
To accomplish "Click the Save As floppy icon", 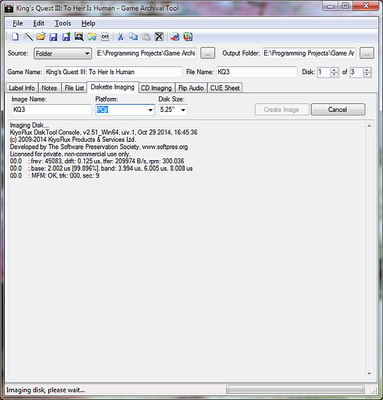I will [66, 37].
